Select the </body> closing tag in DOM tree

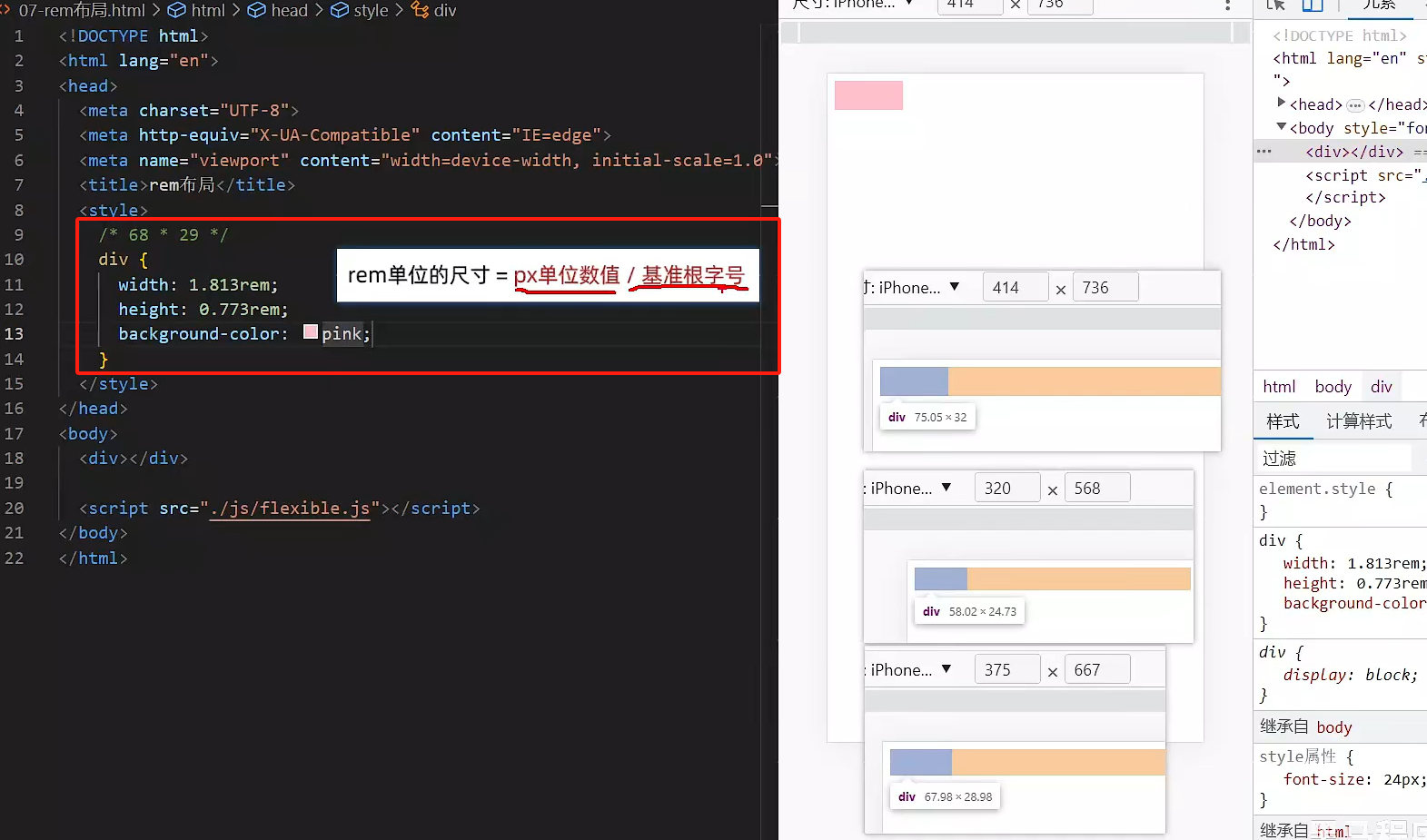click(x=1321, y=221)
